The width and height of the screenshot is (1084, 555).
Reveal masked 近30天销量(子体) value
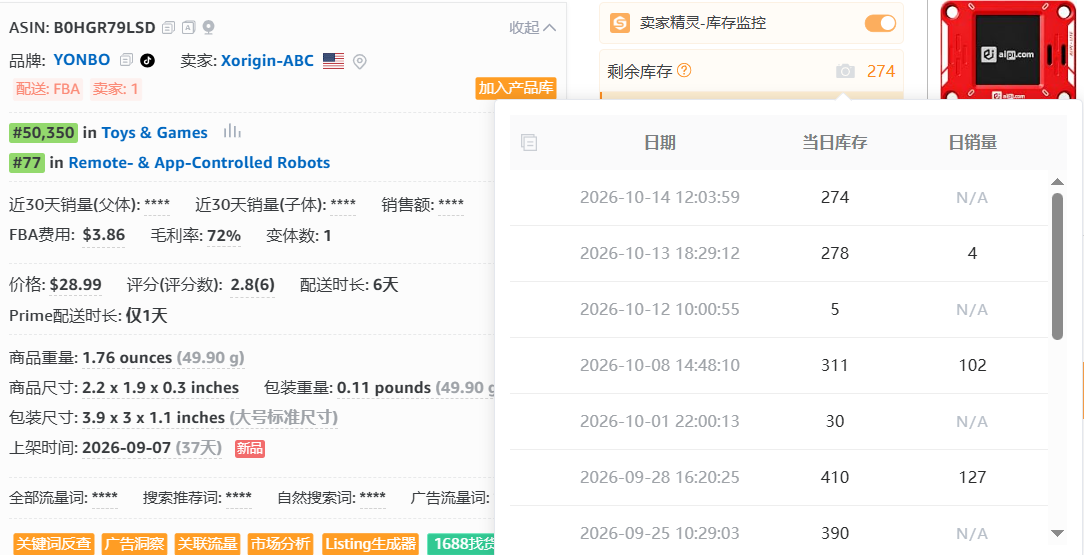(x=343, y=205)
